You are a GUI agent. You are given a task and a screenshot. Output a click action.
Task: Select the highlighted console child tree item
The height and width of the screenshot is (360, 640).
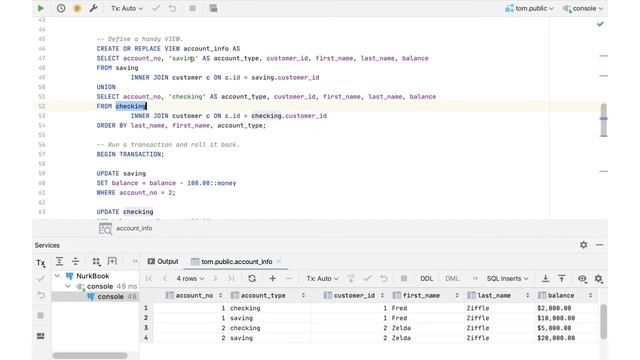tap(95, 296)
